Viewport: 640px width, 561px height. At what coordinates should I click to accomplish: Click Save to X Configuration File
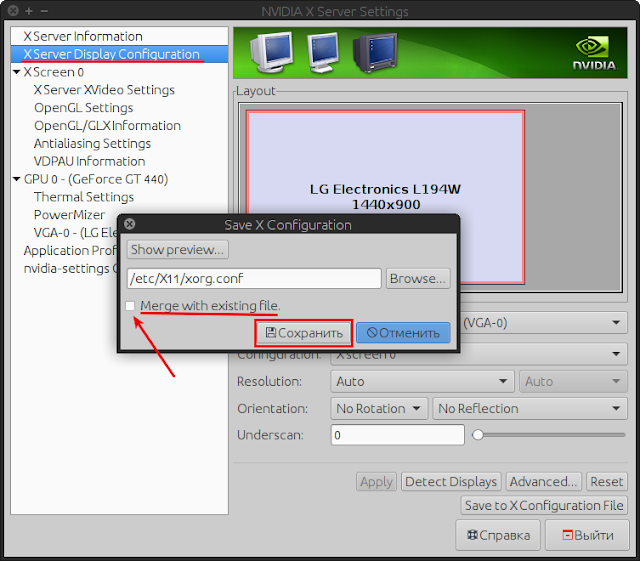click(x=544, y=505)
